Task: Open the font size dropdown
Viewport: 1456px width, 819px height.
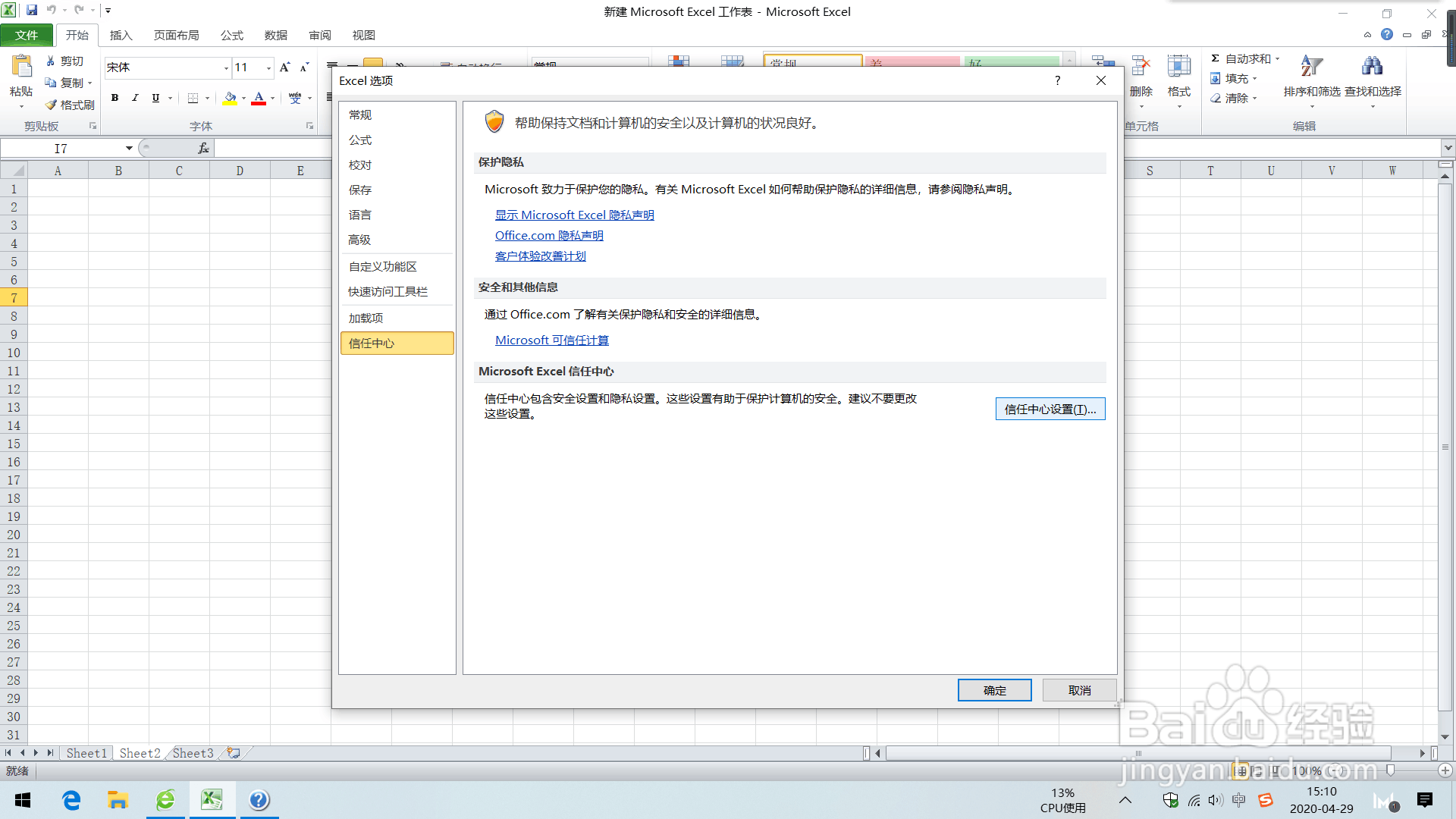Action: click(x=268, y=68)
